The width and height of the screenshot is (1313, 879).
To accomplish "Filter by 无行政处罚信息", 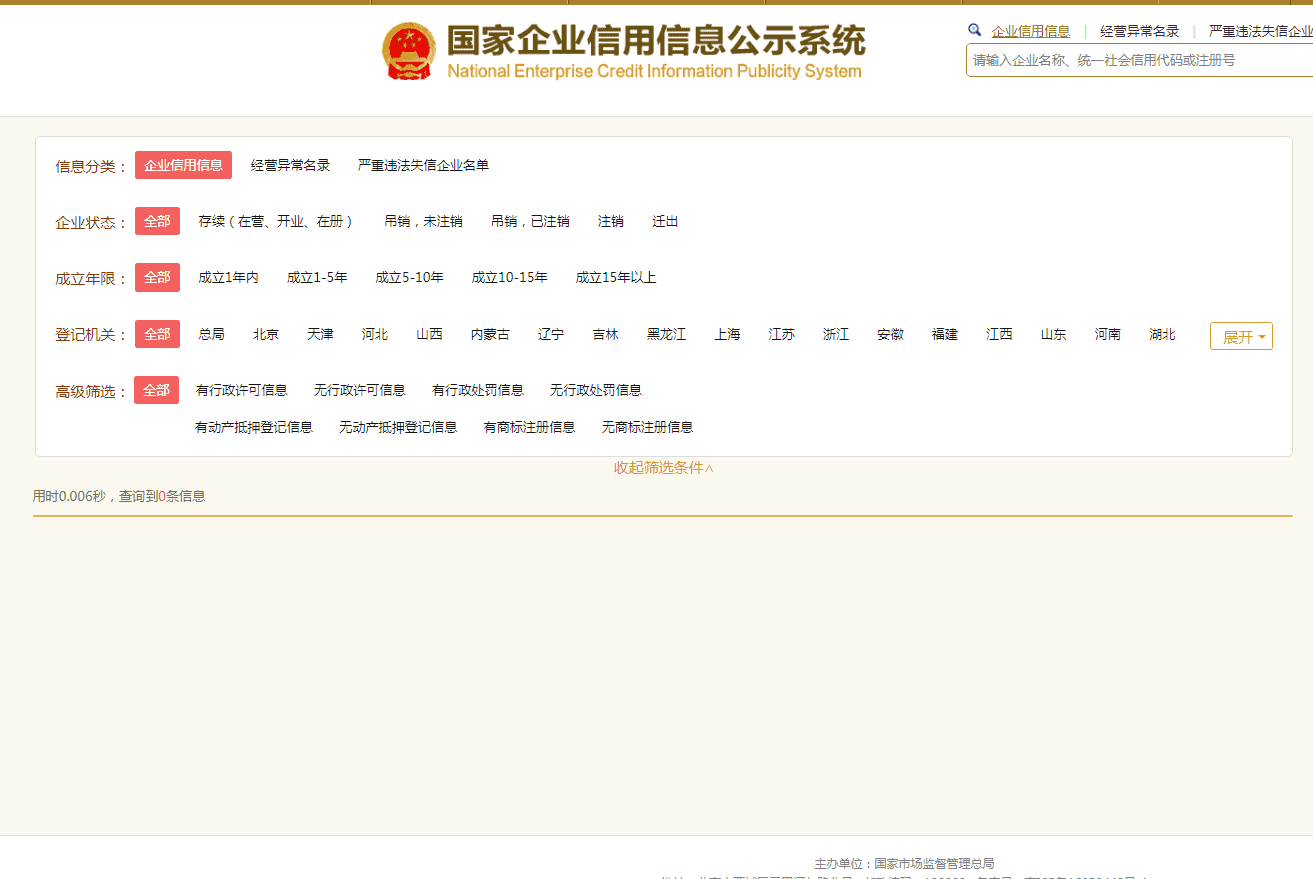I will (x=595, y=390).
